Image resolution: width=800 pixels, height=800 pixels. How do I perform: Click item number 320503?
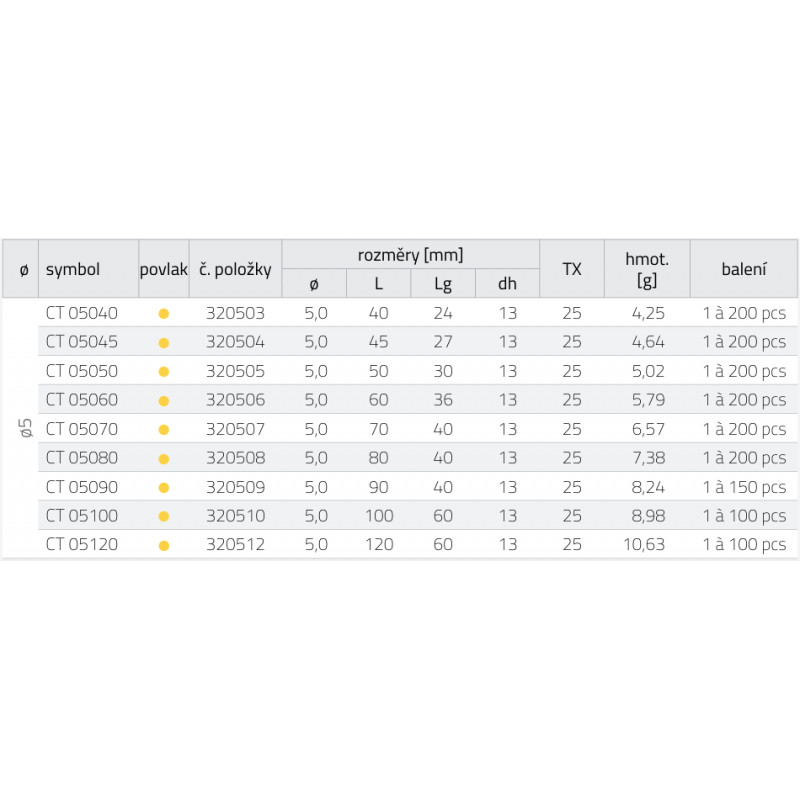click(235, 313)
